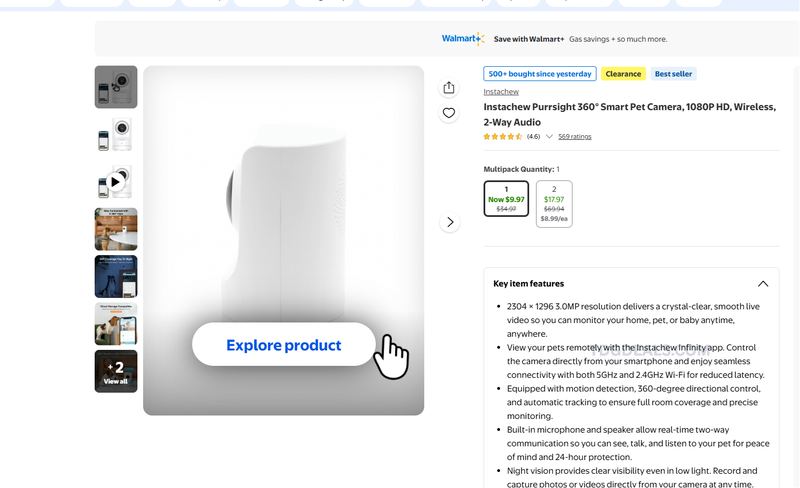
Task: Click the +2 View all thumbnail
Action: [x=116, y=371]
